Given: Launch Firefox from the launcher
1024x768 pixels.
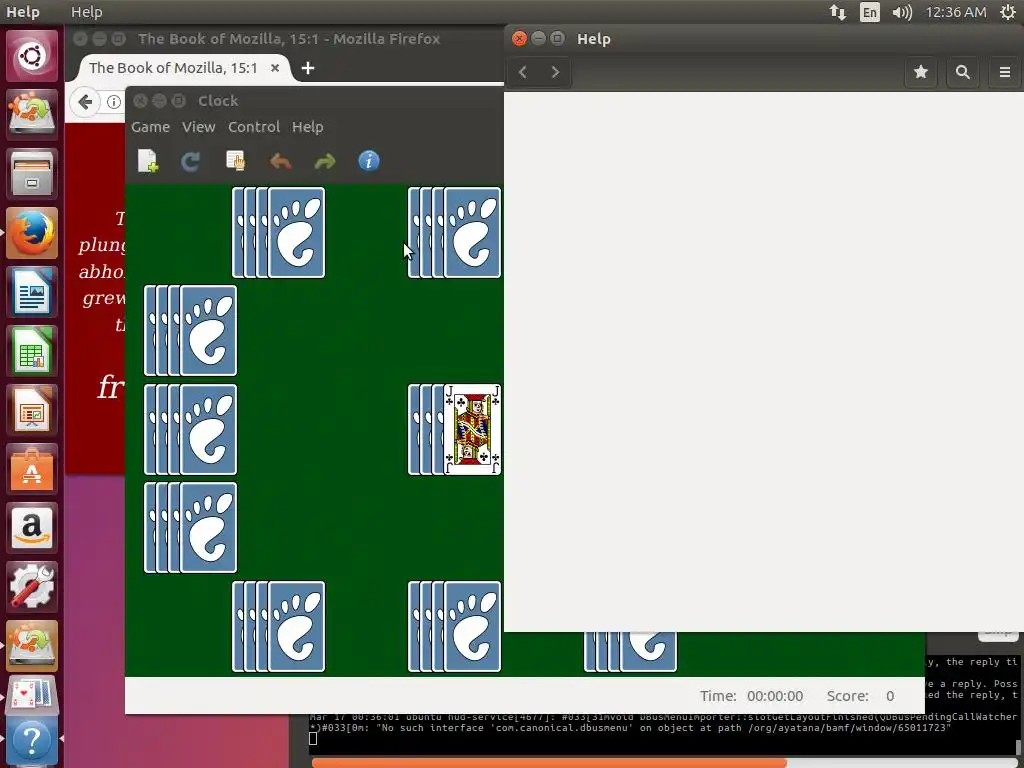Looking at the screenshot, I should point(31,233).
